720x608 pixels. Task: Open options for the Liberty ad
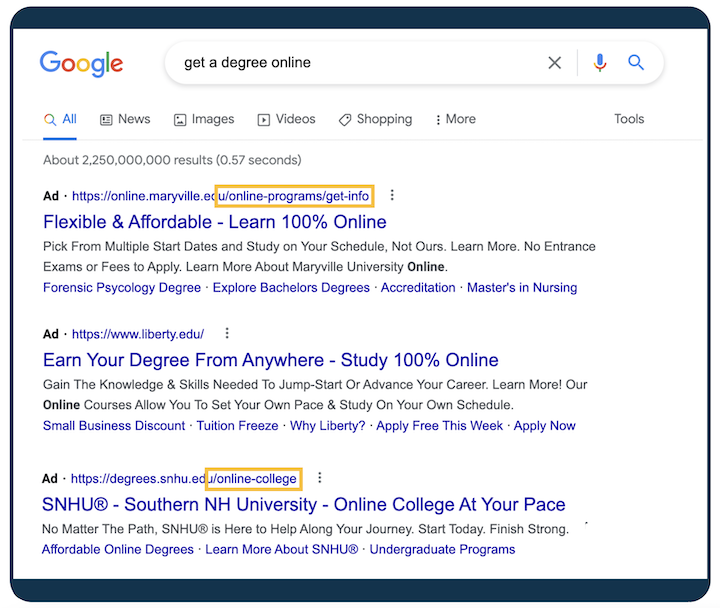coord(227,333)
